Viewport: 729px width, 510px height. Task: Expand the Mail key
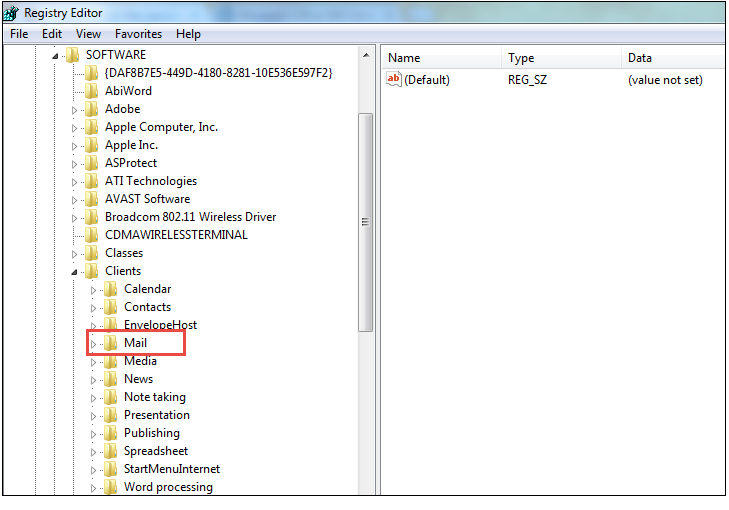[x=93, y=344]
